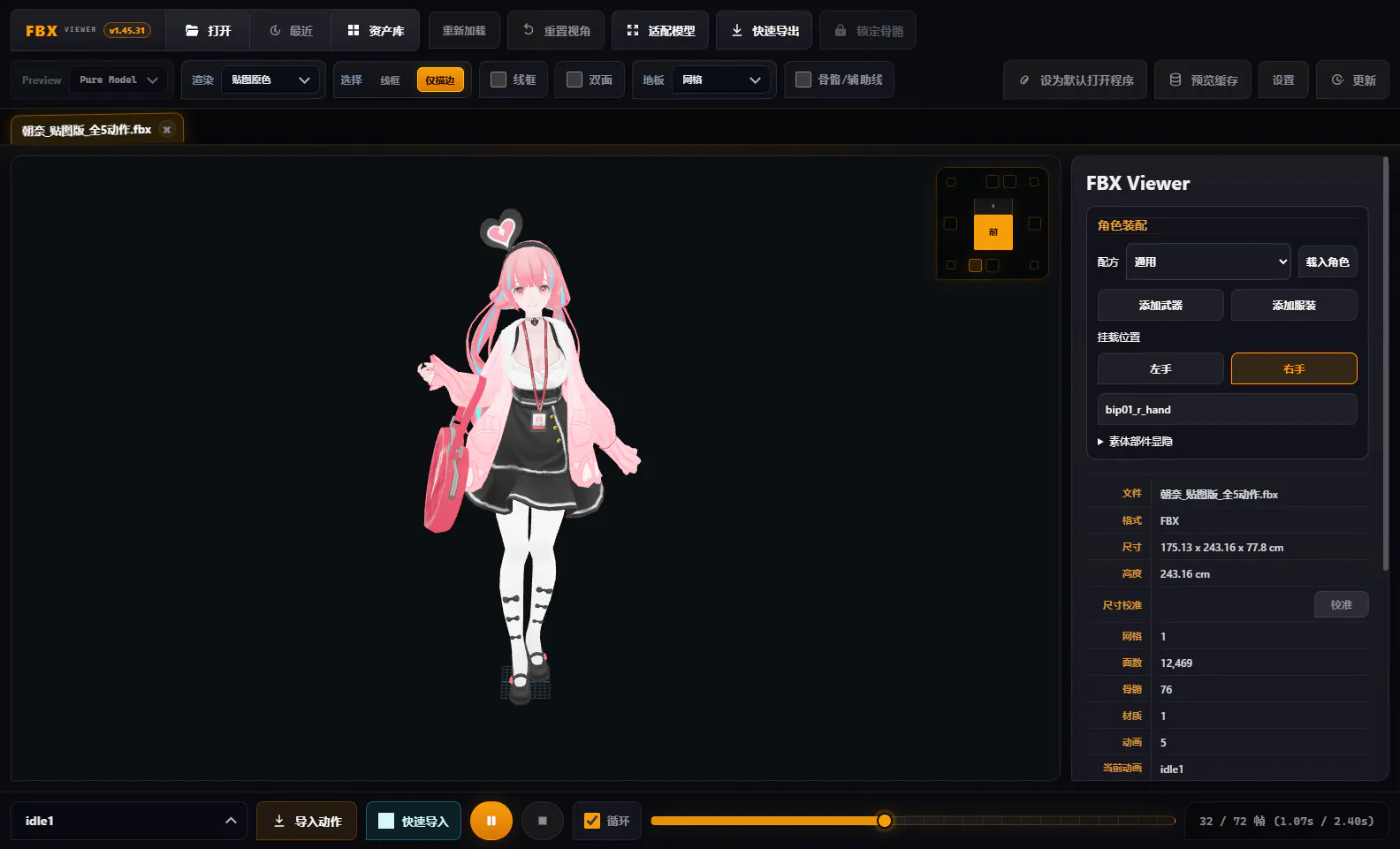
Task: Switch selection mode to 仅描边
Action: click(440, 80)
